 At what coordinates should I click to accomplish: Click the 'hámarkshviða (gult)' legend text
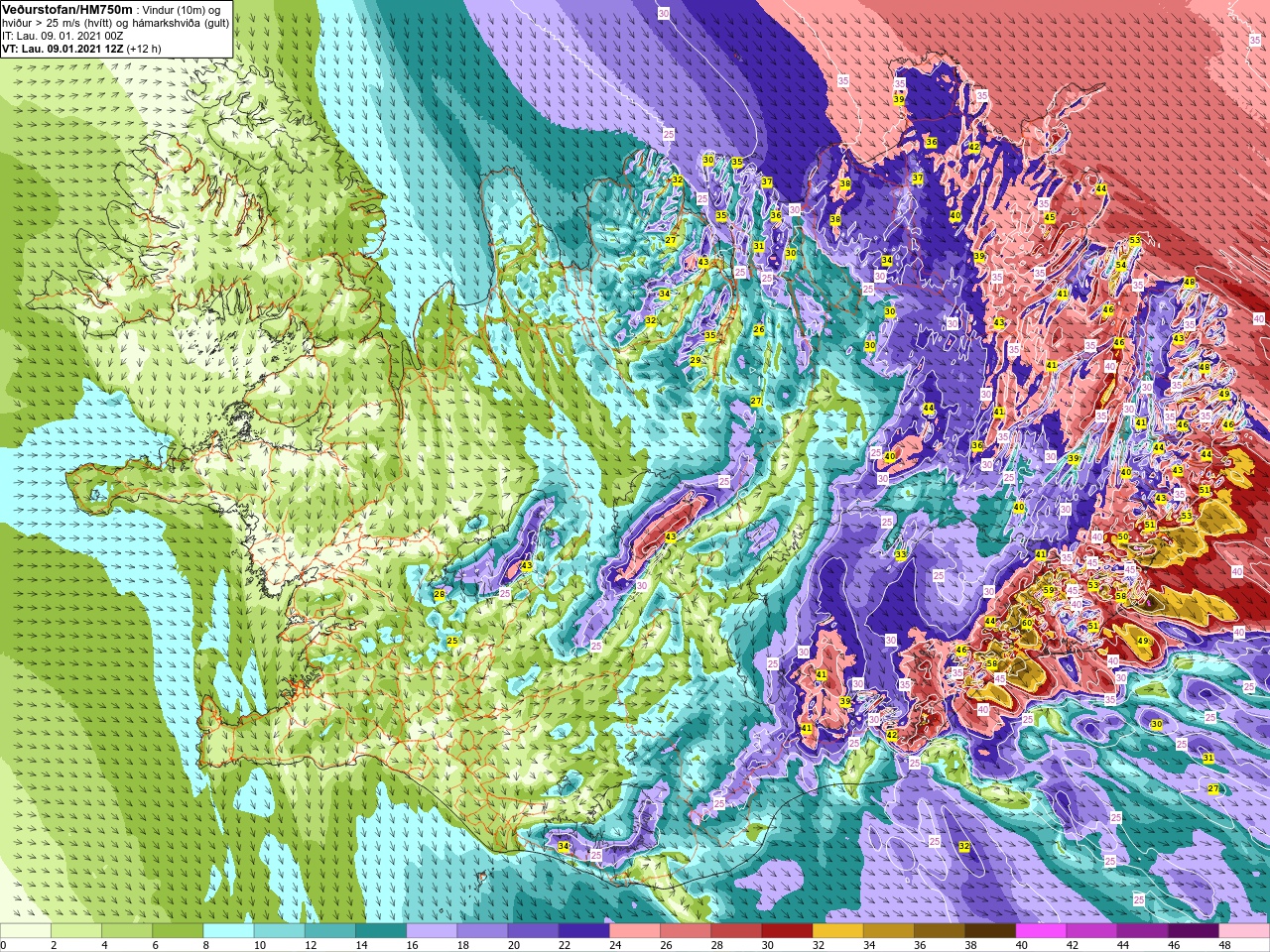coord(180,23)
